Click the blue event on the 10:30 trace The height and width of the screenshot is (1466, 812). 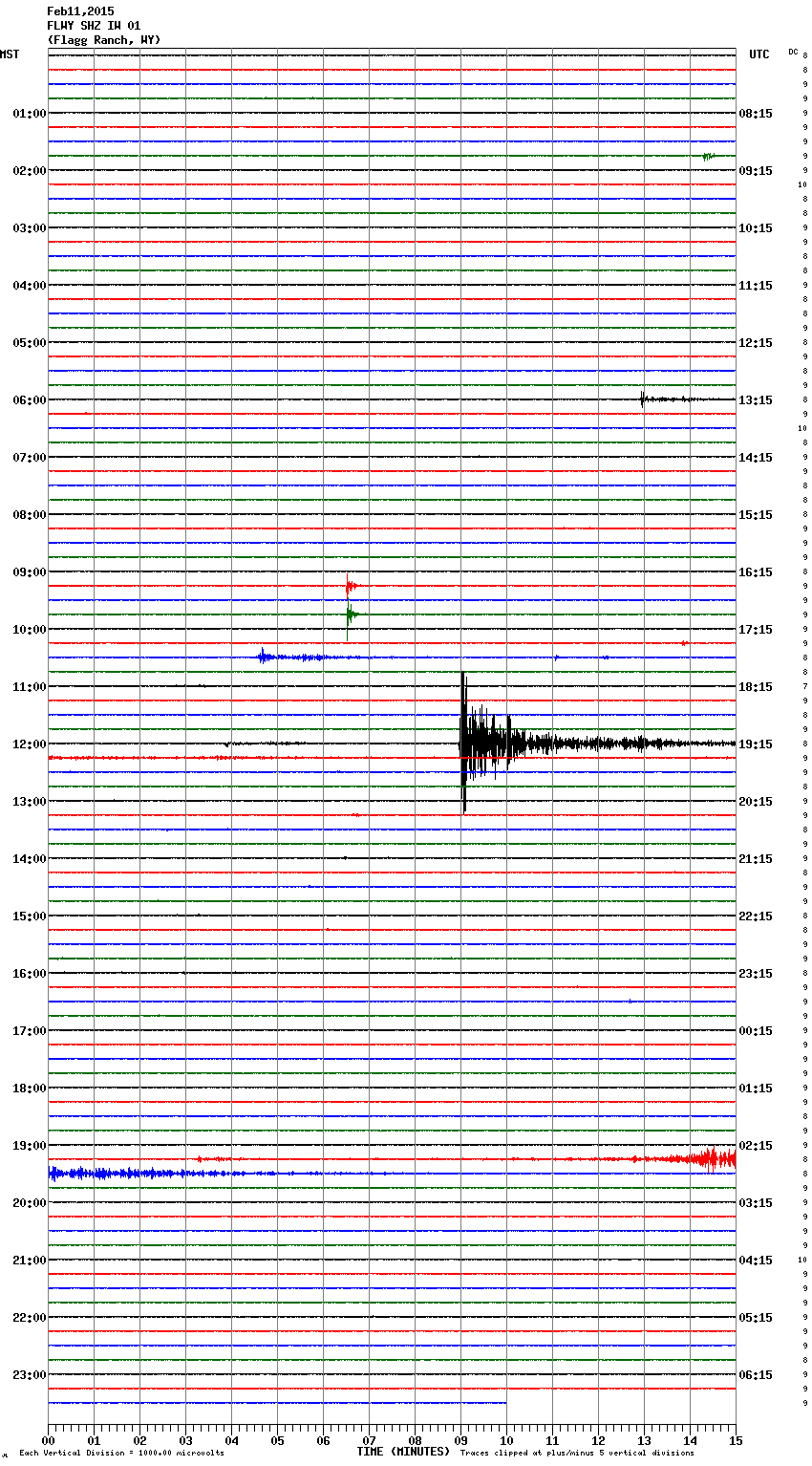(263, 657)
